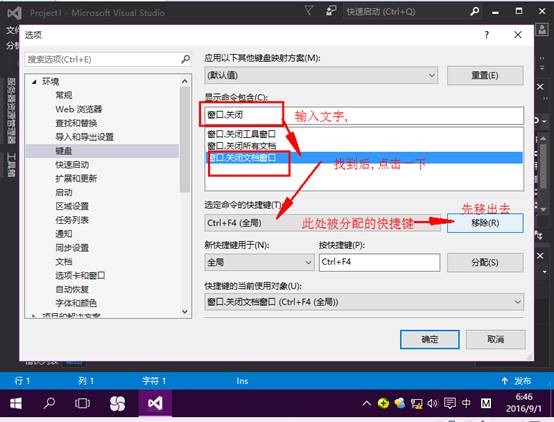Select 自动恢复 in the options tree
Viewport: 554px width, 422px height.
[x=72, y=289]
